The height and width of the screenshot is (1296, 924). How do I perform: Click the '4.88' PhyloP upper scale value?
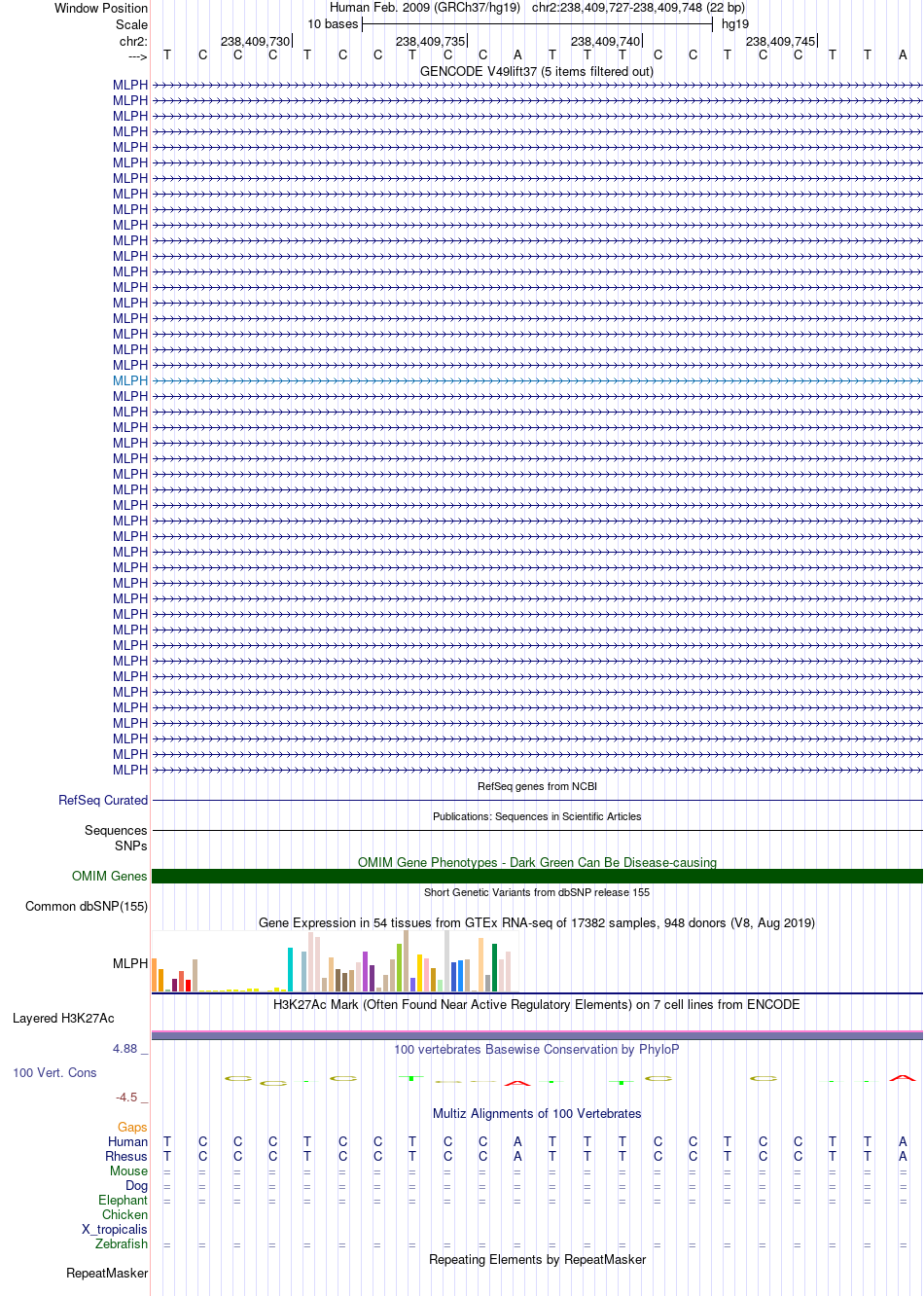125,1048
